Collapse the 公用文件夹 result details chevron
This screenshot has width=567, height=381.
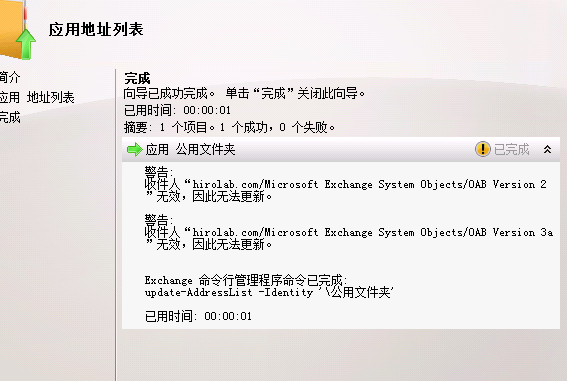(x=547, y=149)
